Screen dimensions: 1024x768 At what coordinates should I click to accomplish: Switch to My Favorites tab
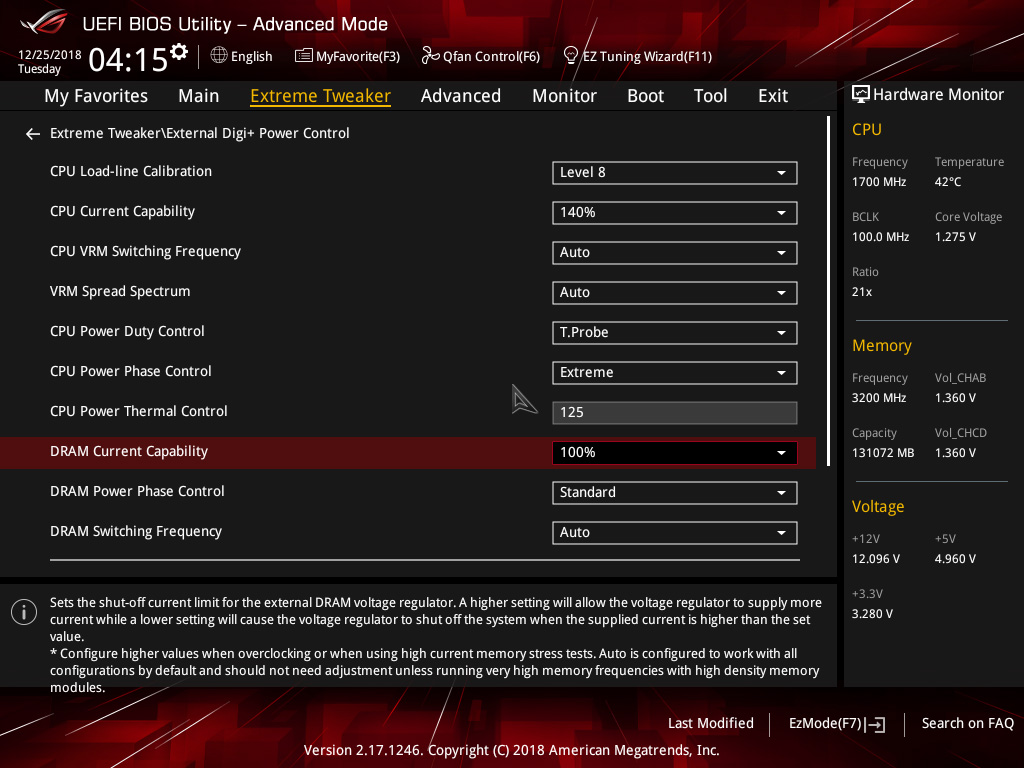(96, 96)
